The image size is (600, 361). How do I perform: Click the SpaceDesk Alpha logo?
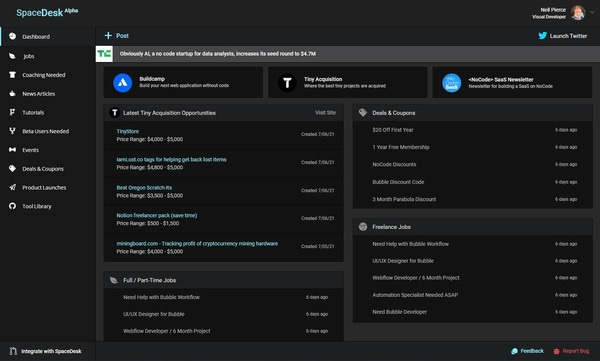[47, 13]
